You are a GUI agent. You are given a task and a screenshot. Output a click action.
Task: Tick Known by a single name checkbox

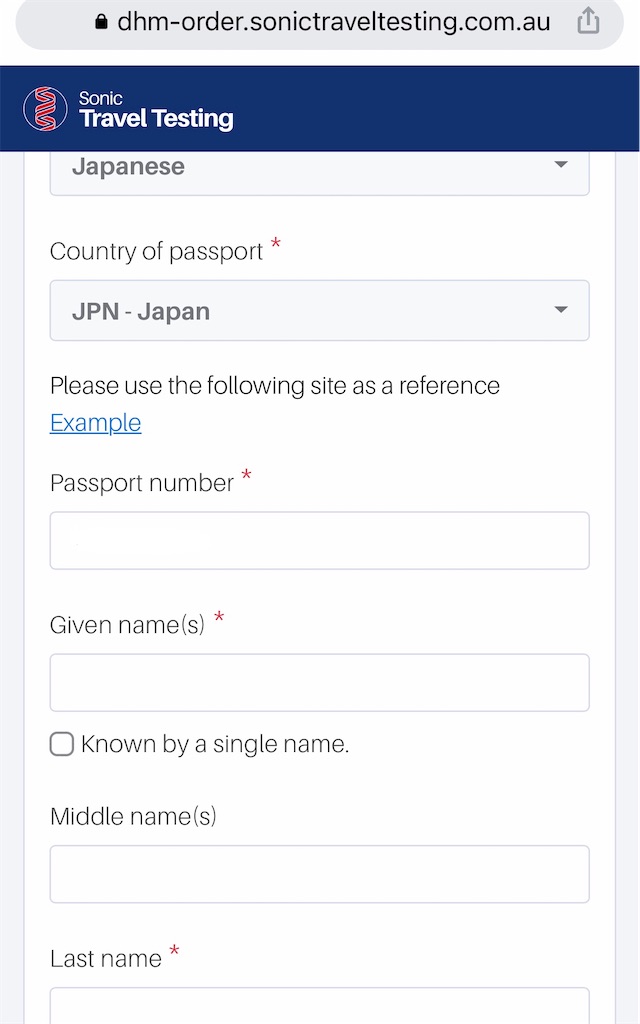[62, 744]
